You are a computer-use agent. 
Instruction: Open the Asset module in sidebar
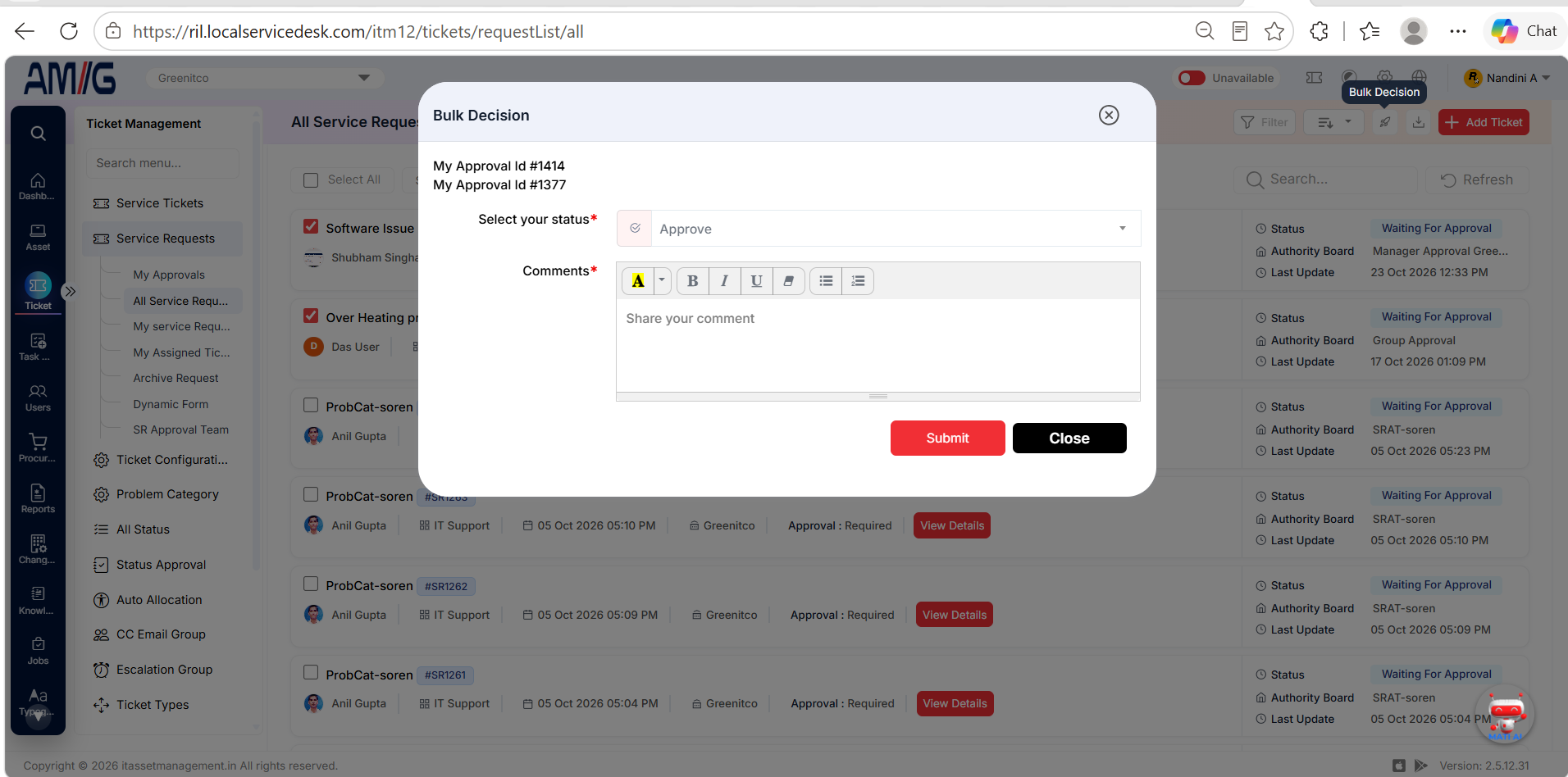coord(38,238)
